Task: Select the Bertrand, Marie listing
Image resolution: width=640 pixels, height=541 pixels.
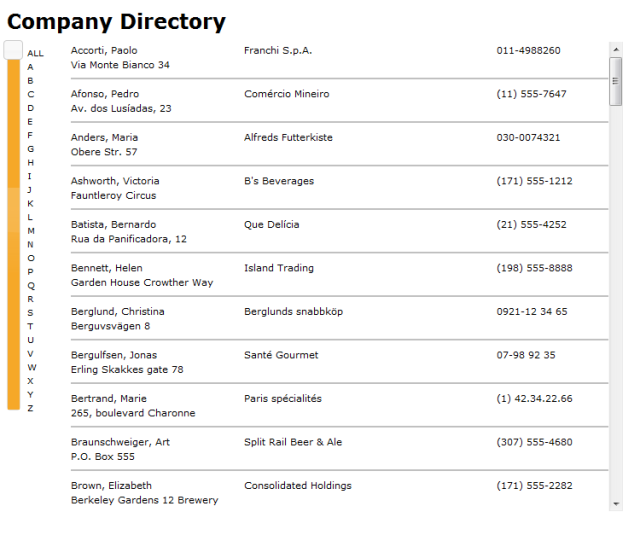Action: [339, 406]
